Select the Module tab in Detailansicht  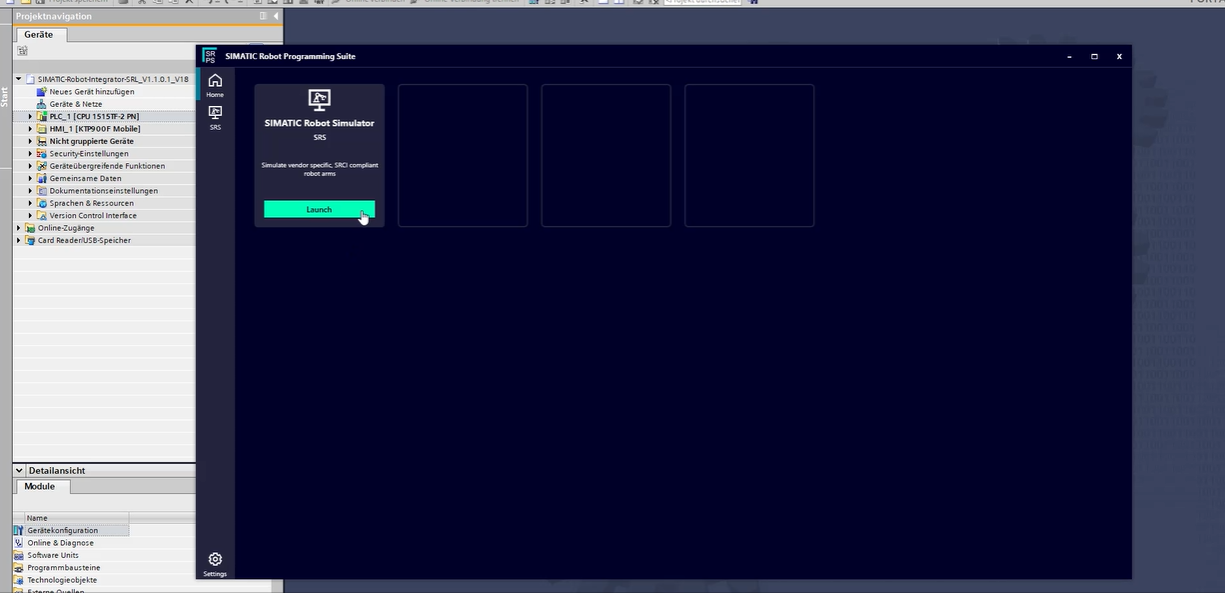click(x=40, y=486)
